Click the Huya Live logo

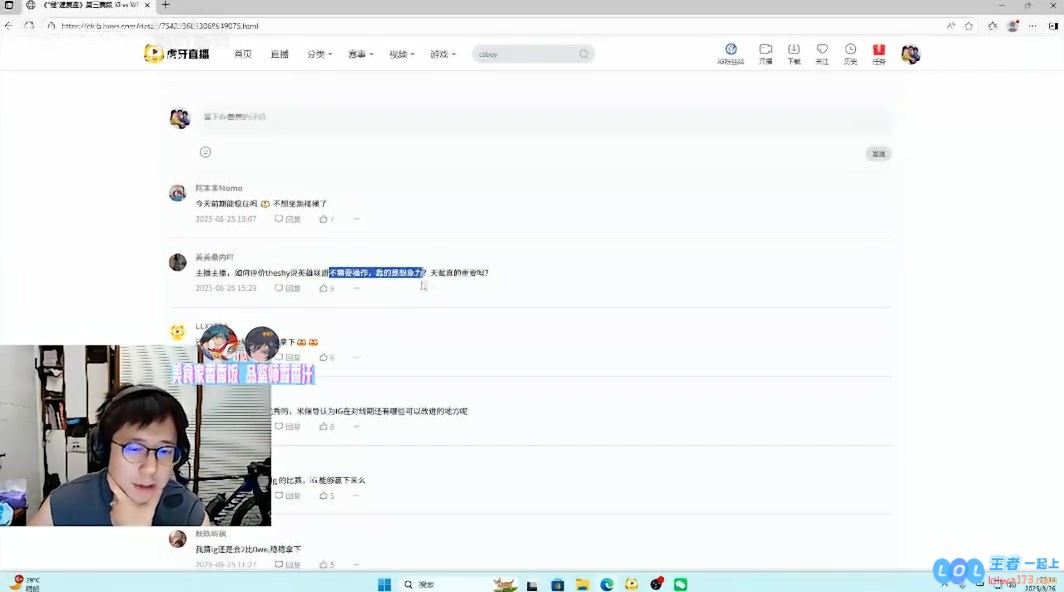coord(176,54)
